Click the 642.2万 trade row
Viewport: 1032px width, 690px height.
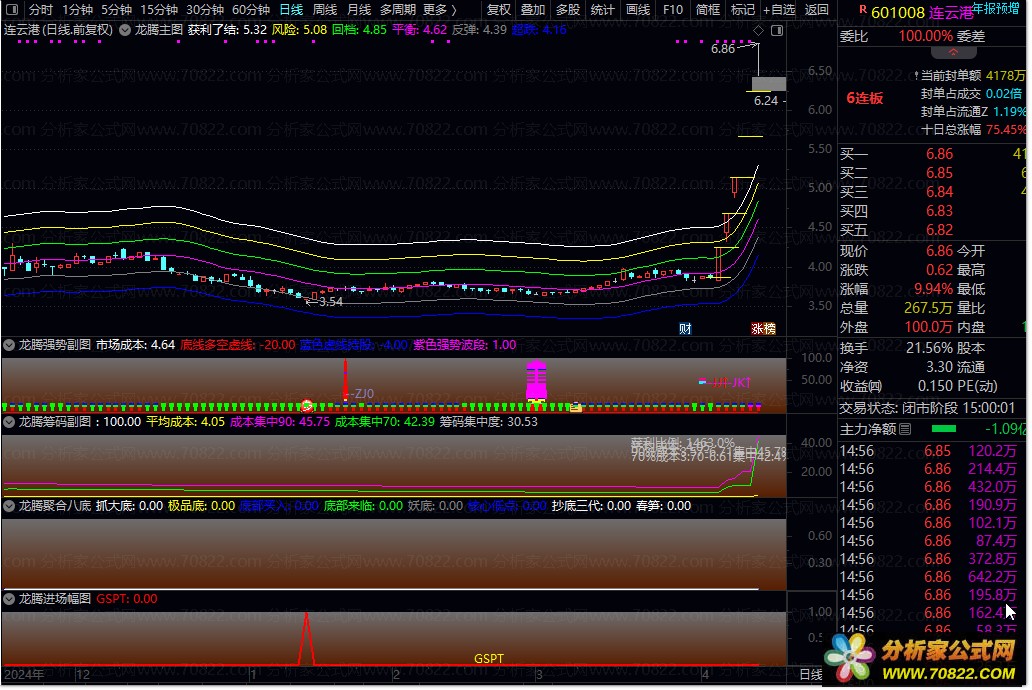pyautogui.click(x=929, y=577)
